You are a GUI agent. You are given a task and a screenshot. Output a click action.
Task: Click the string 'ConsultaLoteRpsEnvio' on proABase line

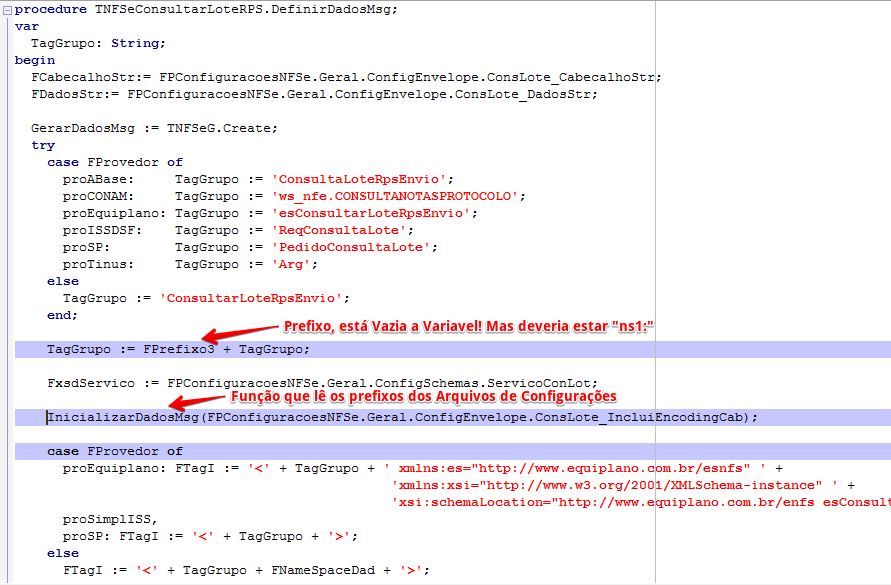(359, 180)
